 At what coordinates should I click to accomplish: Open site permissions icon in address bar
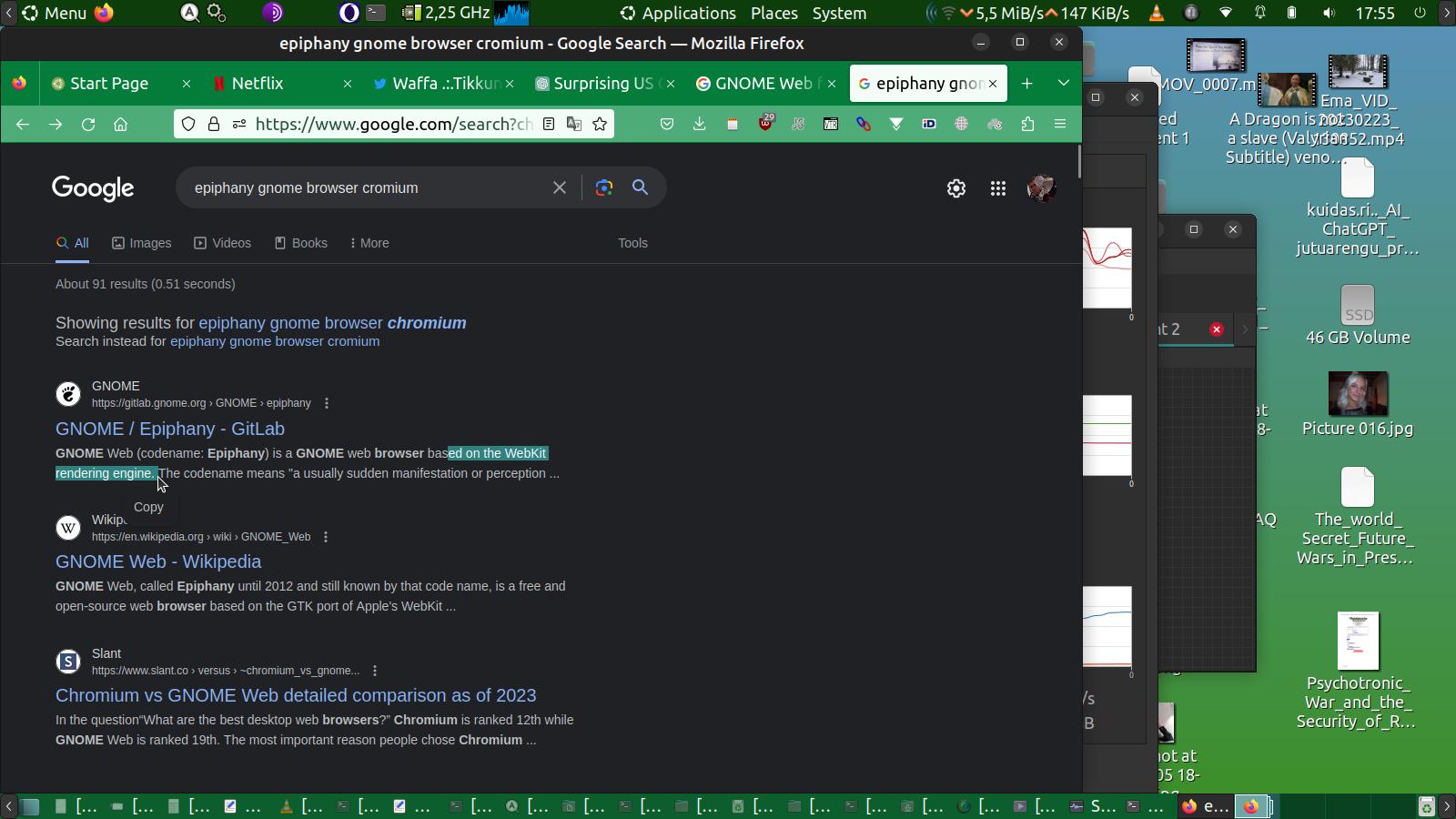click(x=239, y=124)
